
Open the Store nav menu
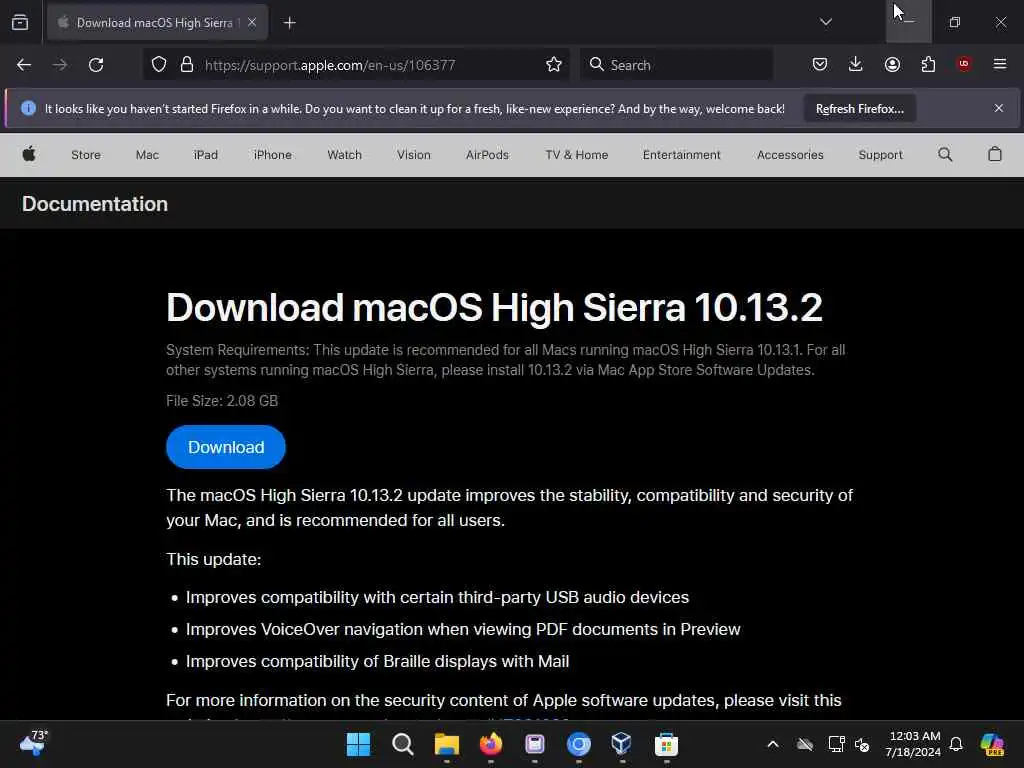tap(86, 155)
